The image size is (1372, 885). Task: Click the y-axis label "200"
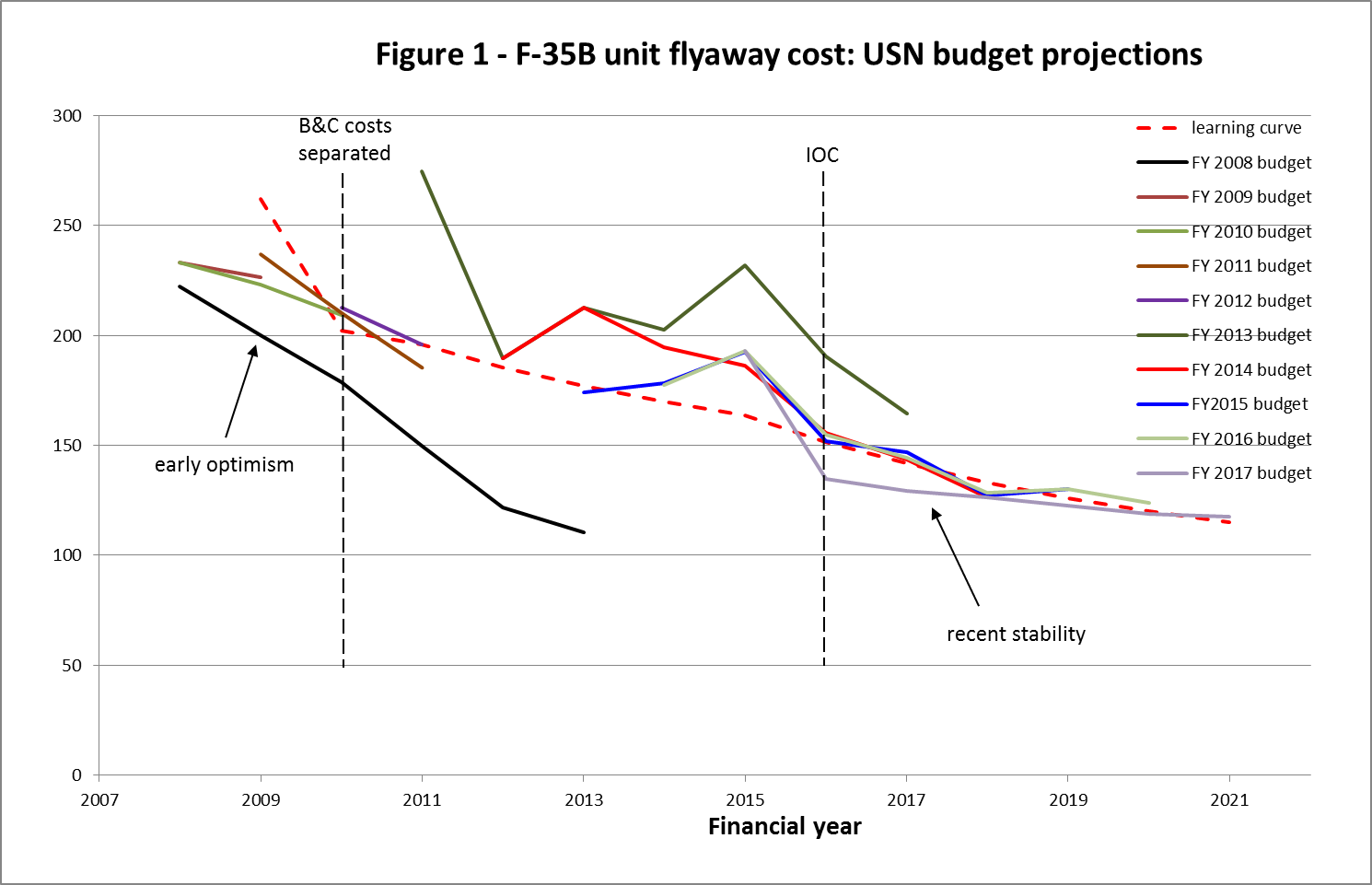67,336
